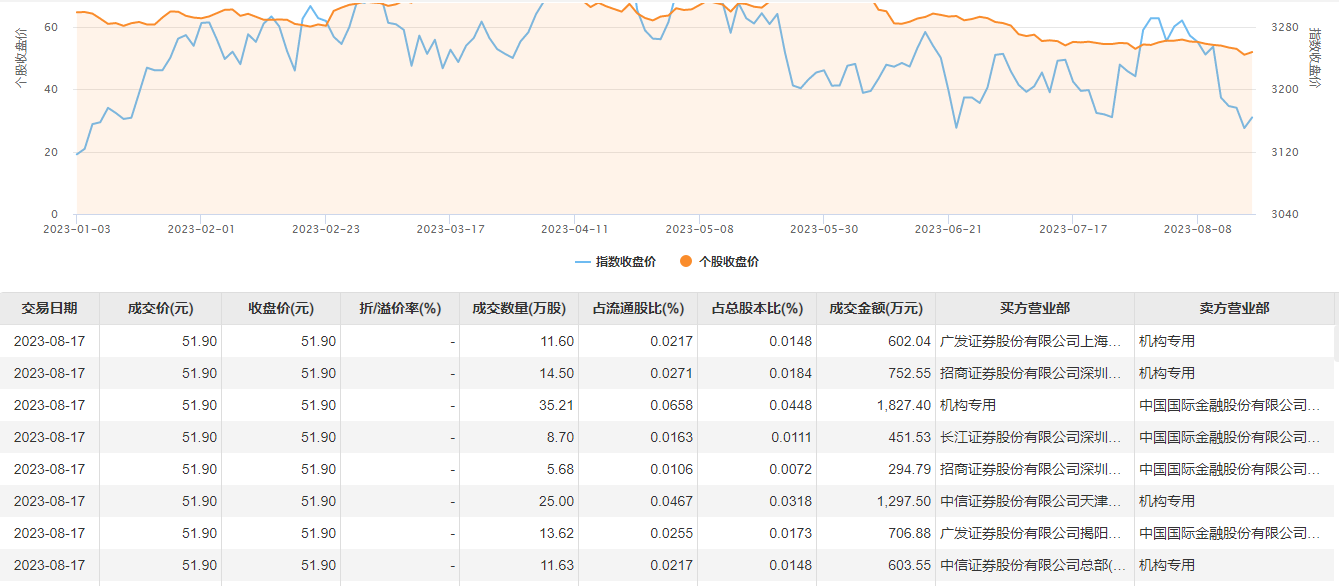Click buyer 招商证券 in the 294.79 row
This screenshot has width=1339, height=586.
click(x=1035, y=469)
